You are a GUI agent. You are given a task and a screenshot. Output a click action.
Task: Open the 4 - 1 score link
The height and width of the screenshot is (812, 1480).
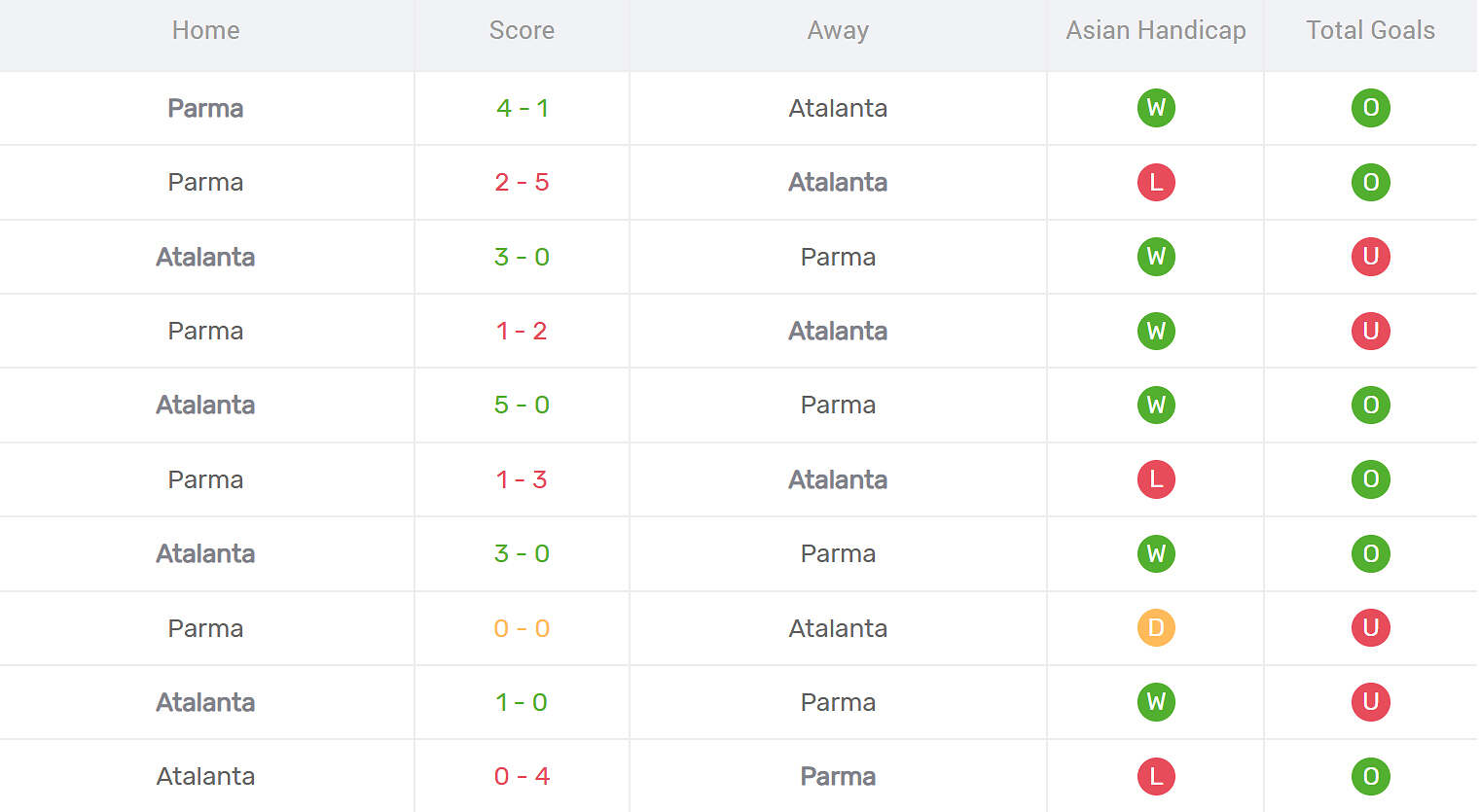[x=522, y=108]
